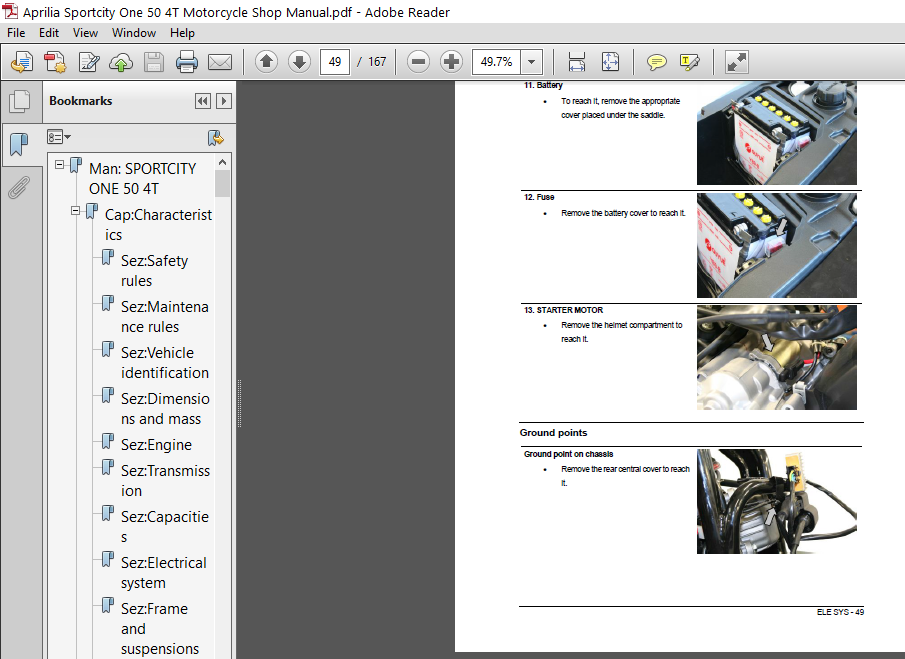Click the zoom percentage field showing 49.7%

pos(496,62)
